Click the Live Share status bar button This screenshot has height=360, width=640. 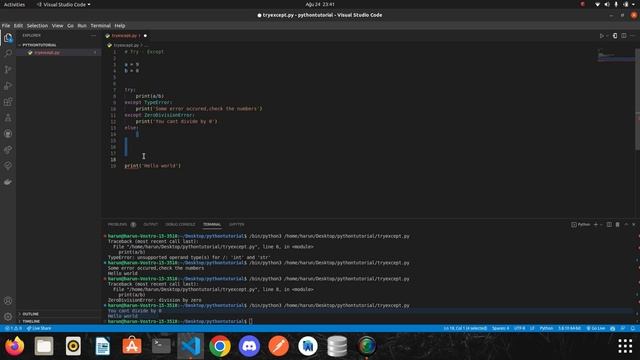tap(39, 328)
